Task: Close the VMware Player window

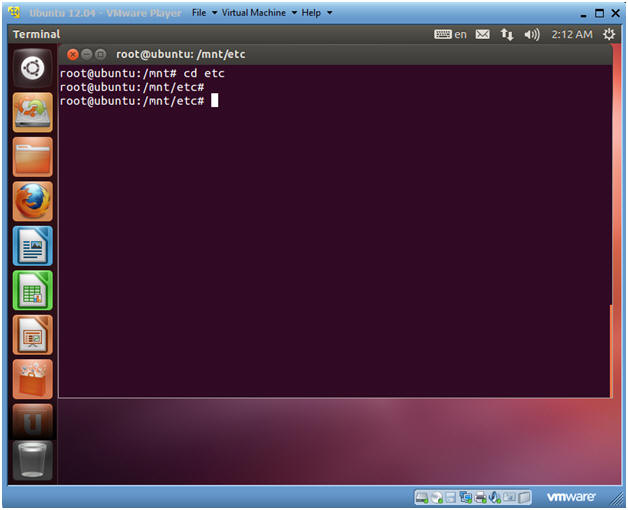Action: coord(616,13)
